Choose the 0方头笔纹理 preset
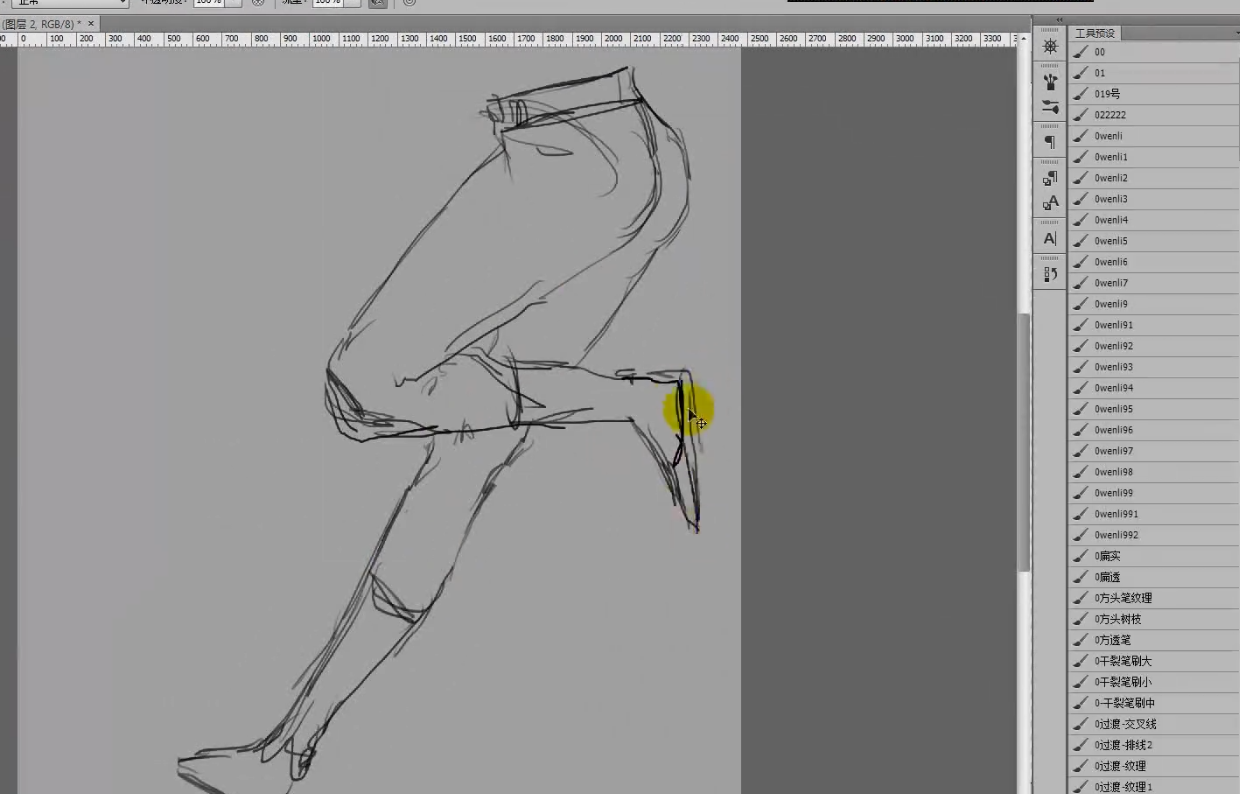Image resolution: width=1240 pixels, height=794 pixels. pyautogui.click(x=1153, y=598)
